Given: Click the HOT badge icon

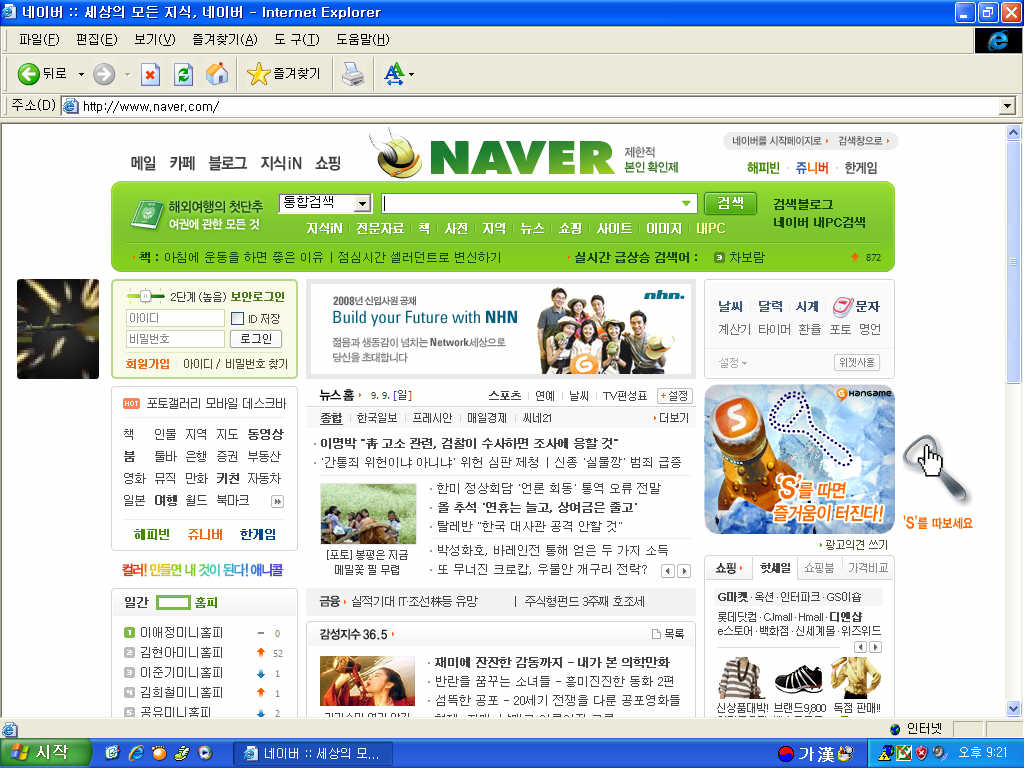Looking at the screenshot, I should coord(131,404).
